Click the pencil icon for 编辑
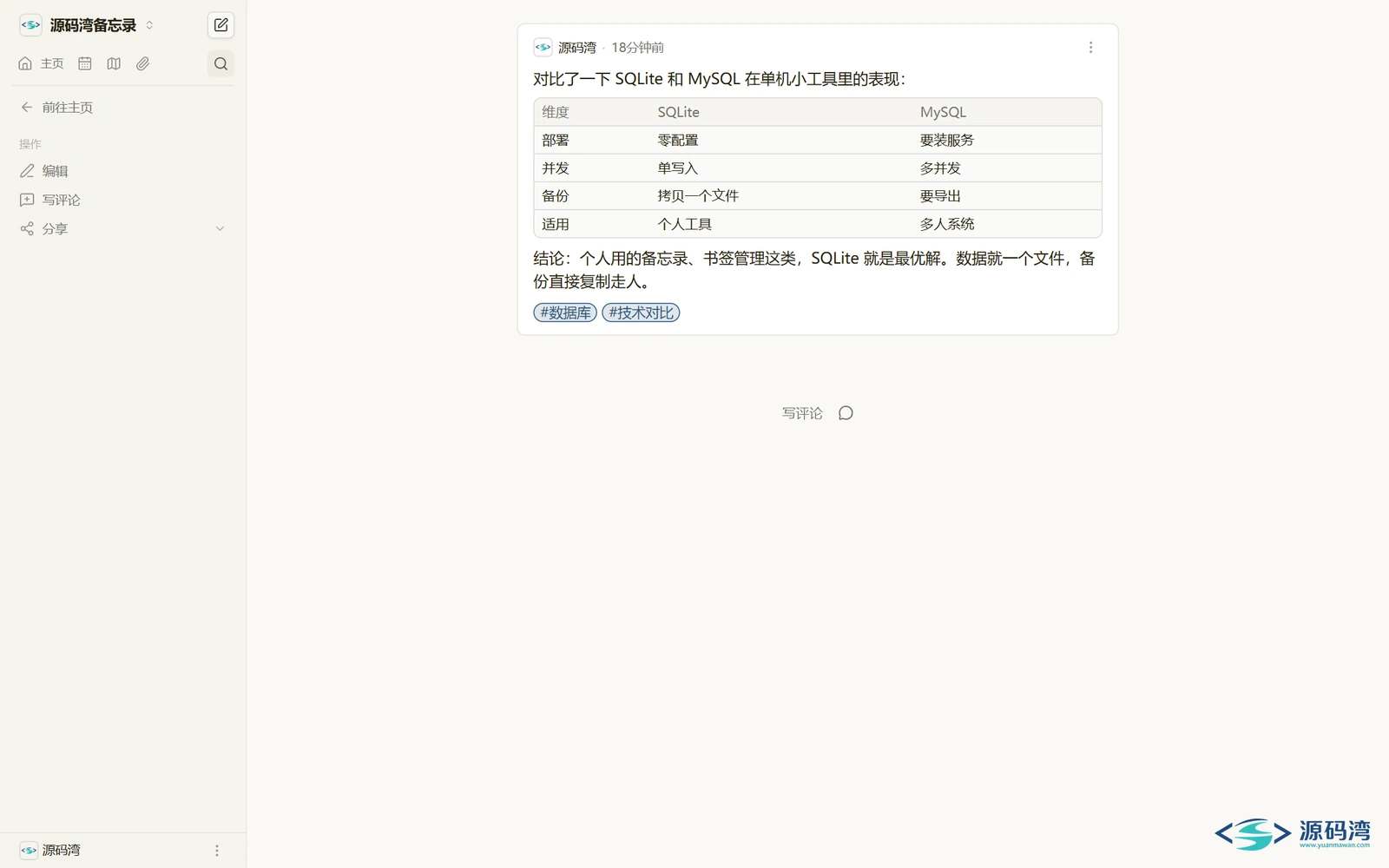This screenshot has width=1389, height=868. [x=27, y=171]
